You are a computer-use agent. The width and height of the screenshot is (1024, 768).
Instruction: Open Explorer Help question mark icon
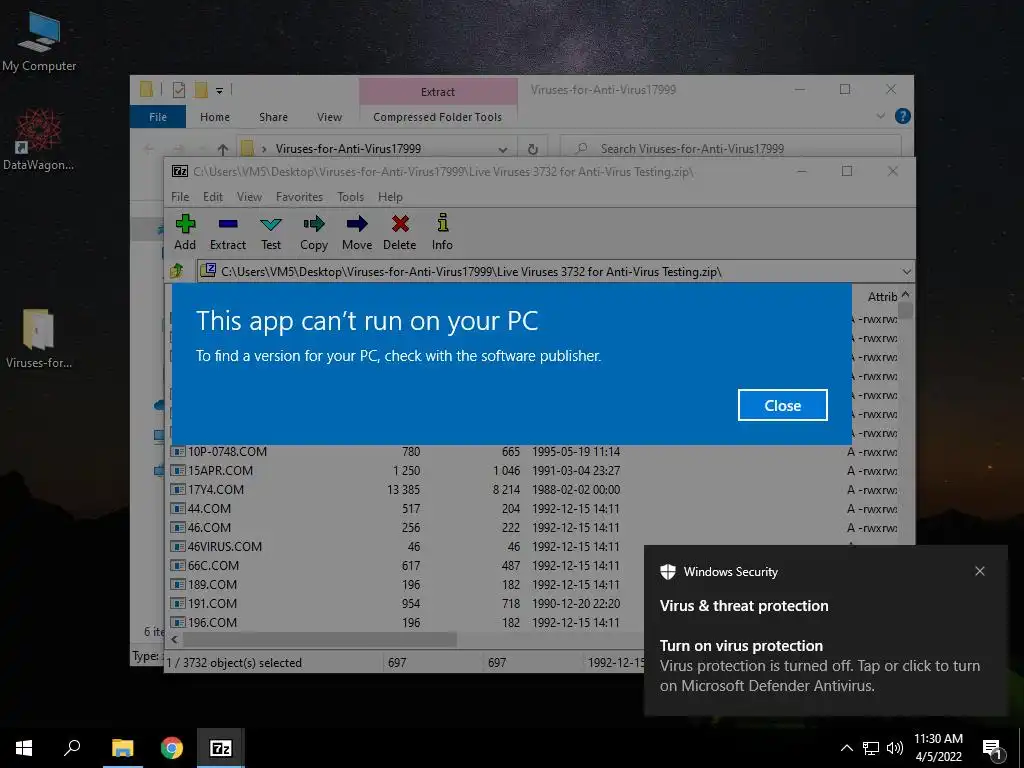(903, 116)
